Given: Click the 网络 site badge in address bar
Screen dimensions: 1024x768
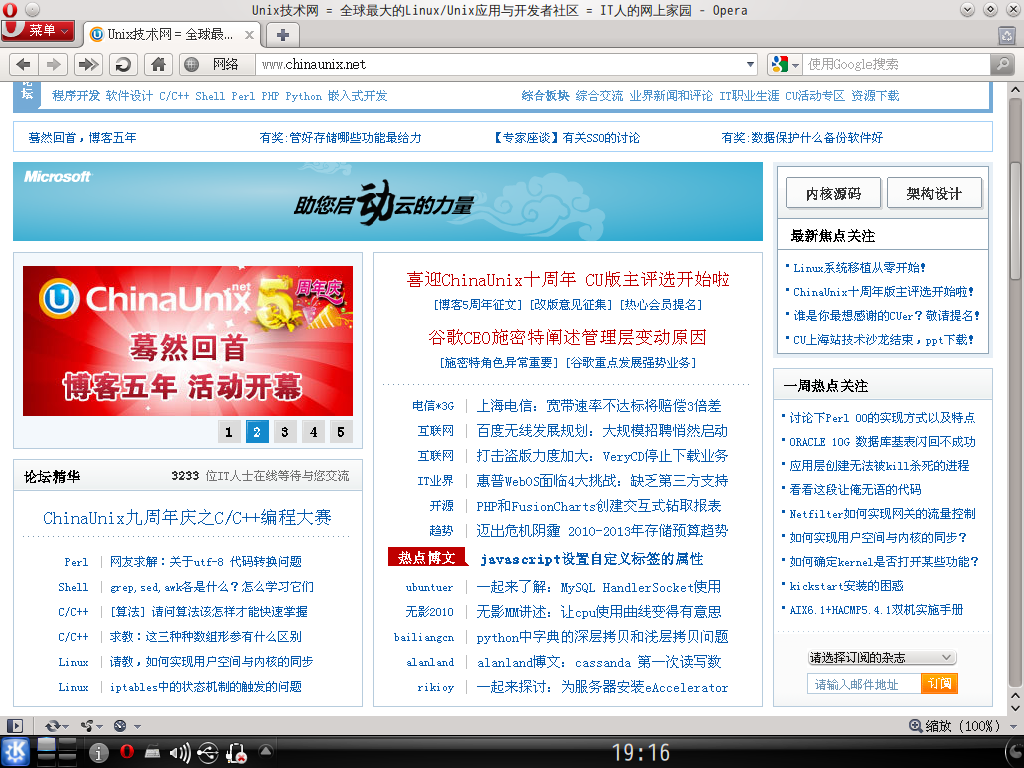Looking at the screenshot, I should click(216, 64).
